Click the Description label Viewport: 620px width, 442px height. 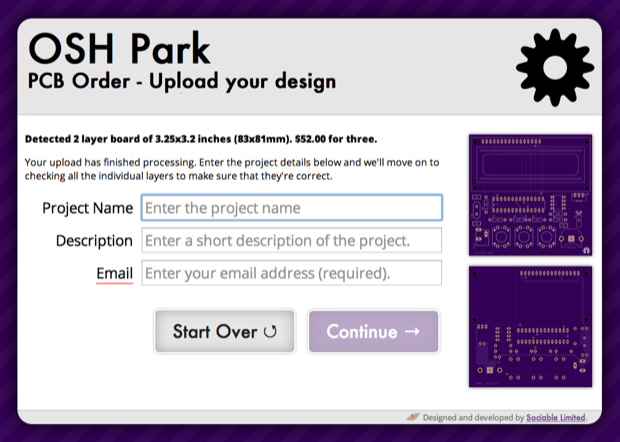94,241
